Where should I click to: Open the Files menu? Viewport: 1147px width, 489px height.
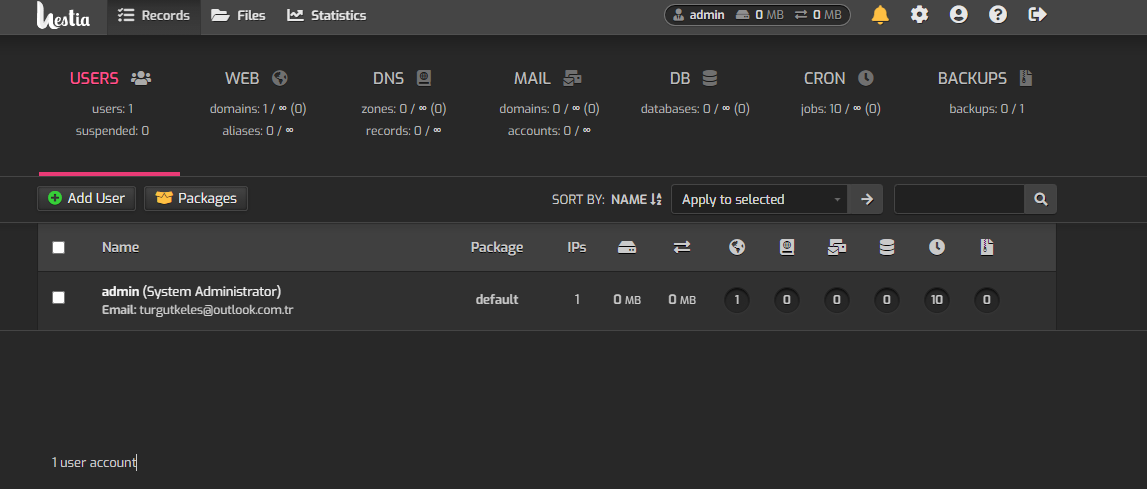coord(238,15)
